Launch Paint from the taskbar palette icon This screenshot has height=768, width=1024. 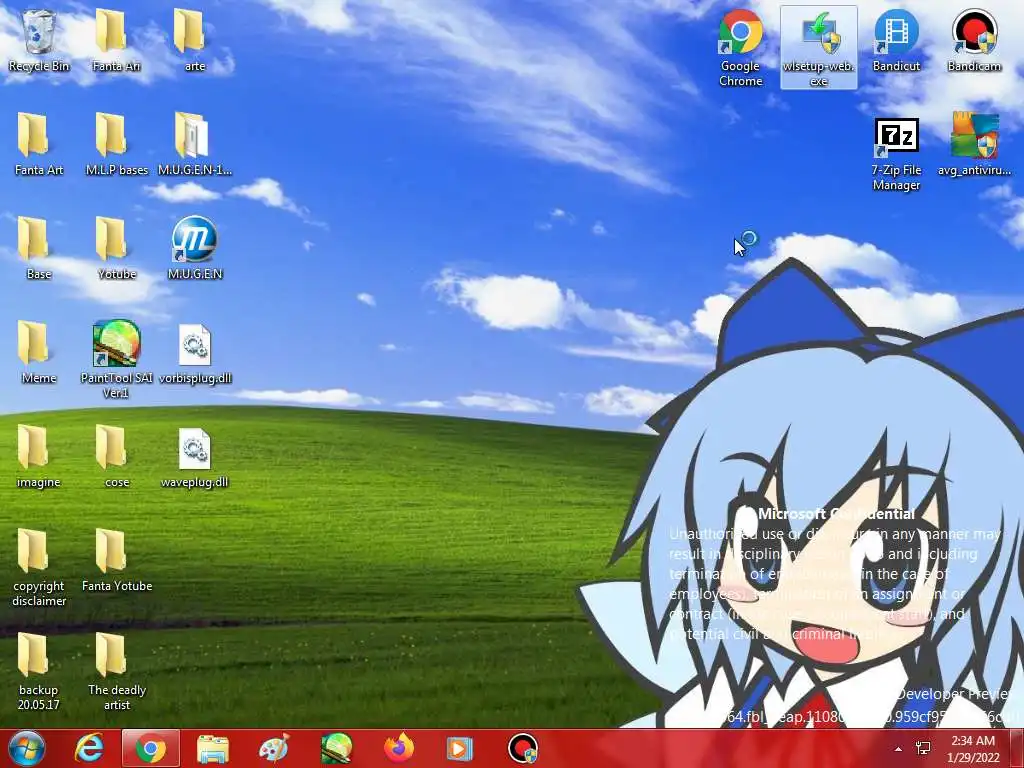click(x=274, y=748)
